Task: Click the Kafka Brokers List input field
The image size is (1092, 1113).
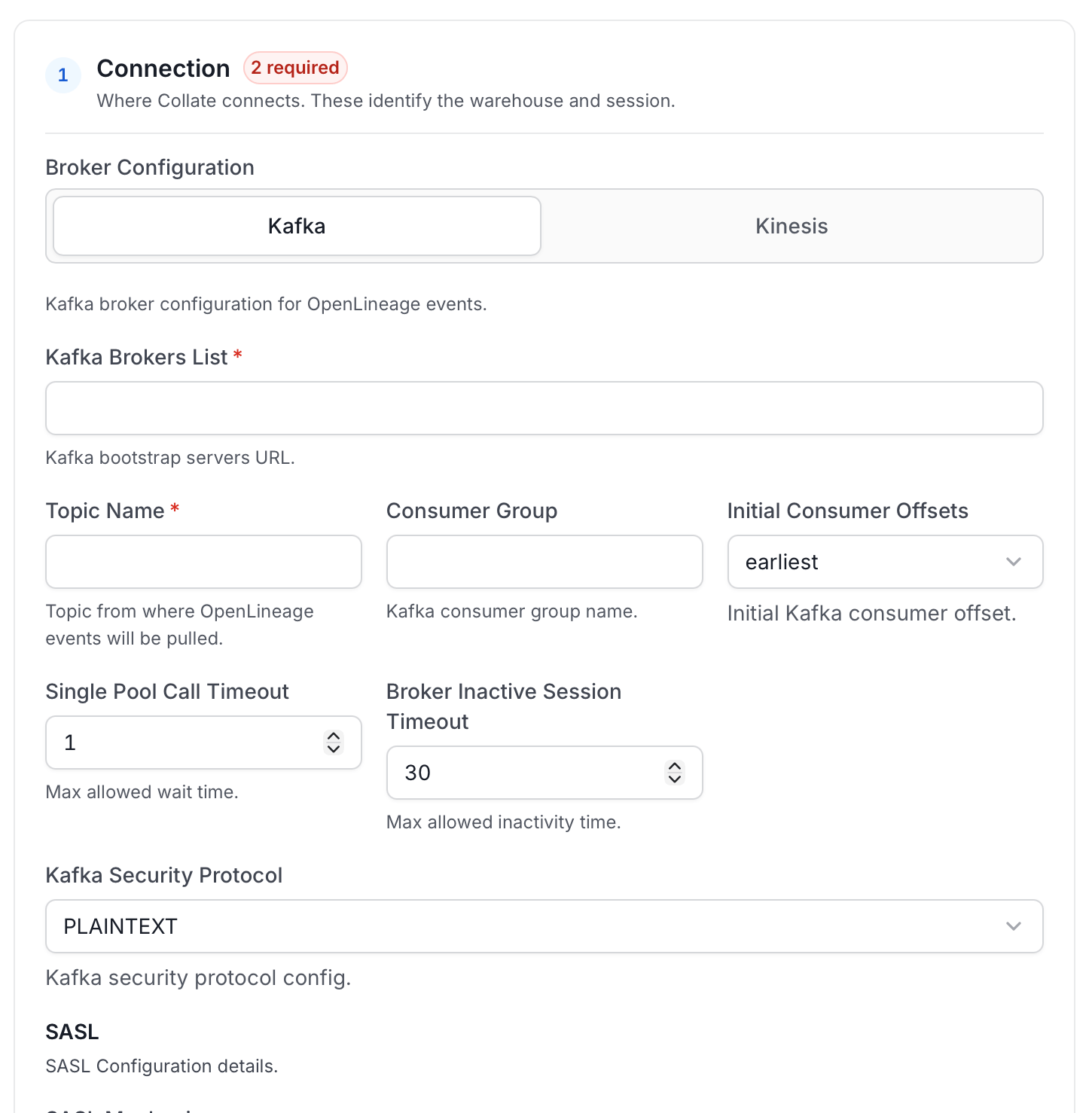Action: coord(544,408)
